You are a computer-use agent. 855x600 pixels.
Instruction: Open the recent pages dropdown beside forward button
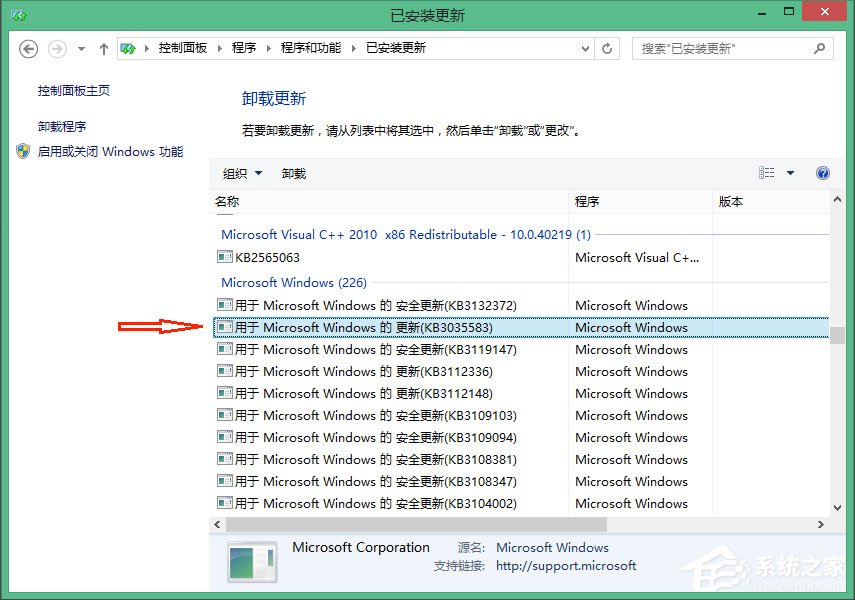pyautogui.click(x=80, y=48)
